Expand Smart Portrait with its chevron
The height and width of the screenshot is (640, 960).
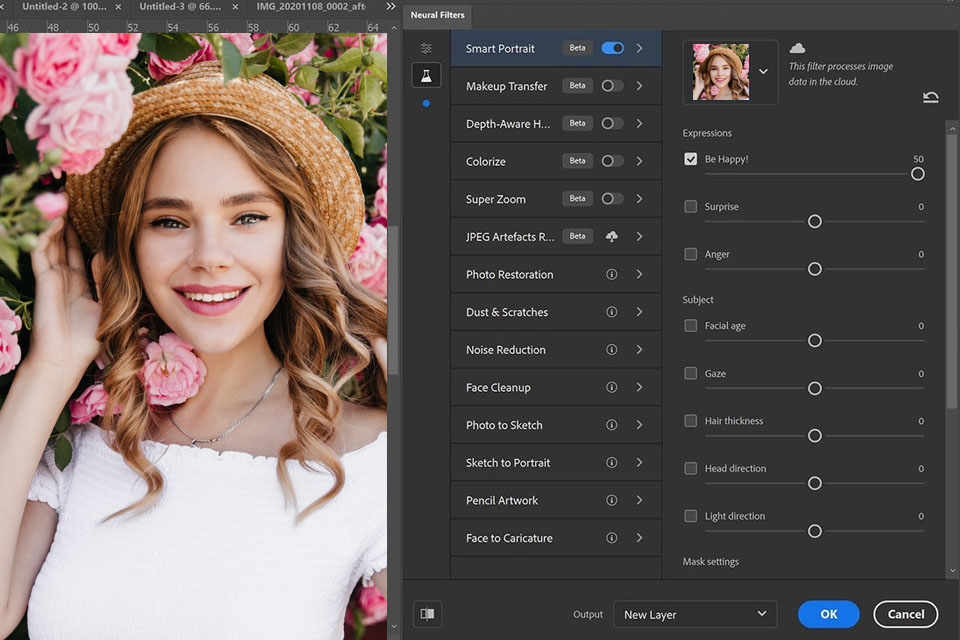[x=639, y=48]
